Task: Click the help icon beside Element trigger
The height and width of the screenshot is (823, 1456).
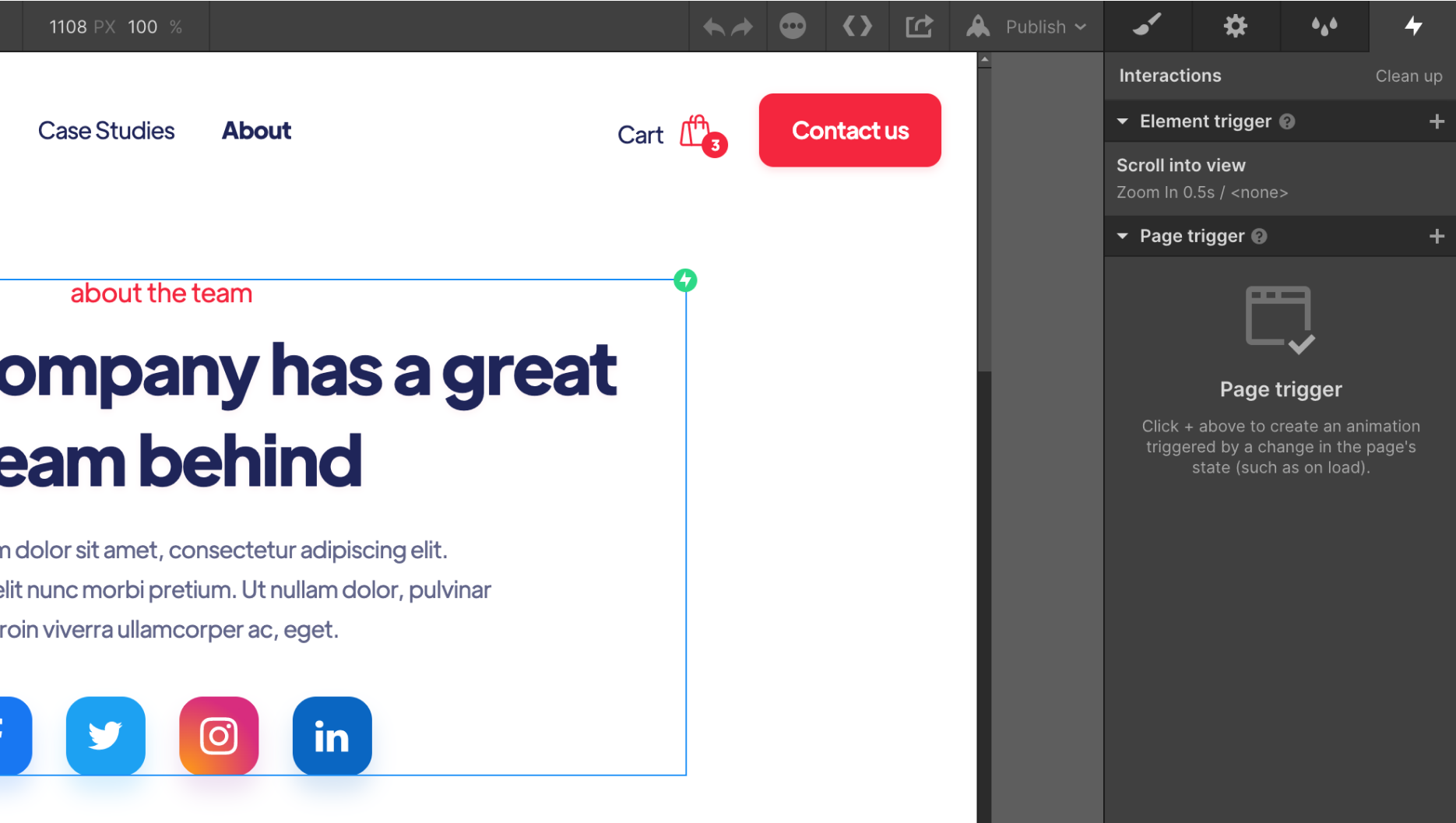Action: 1288,121
